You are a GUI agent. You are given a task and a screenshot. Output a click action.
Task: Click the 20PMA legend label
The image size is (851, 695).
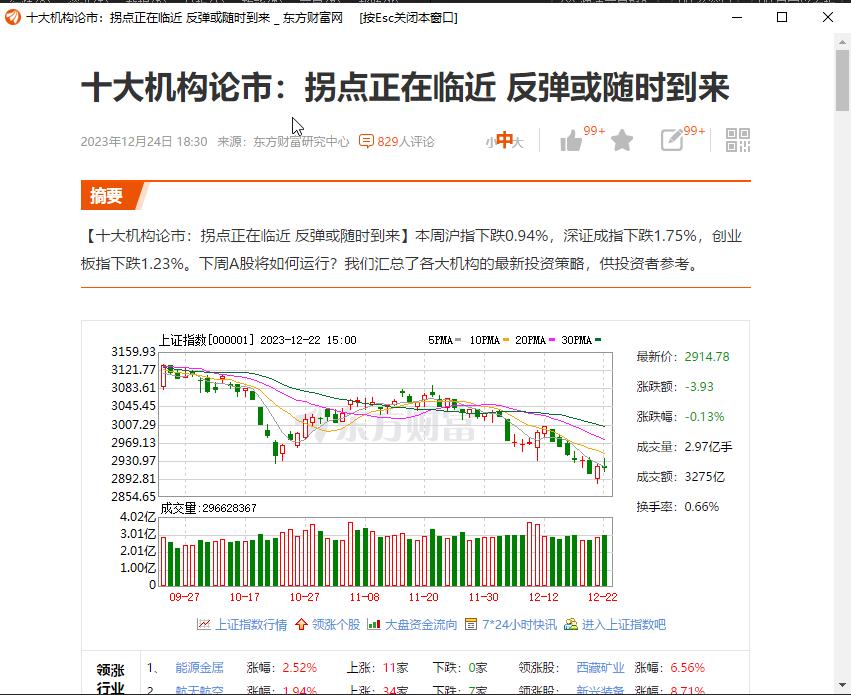coord(530,340)
